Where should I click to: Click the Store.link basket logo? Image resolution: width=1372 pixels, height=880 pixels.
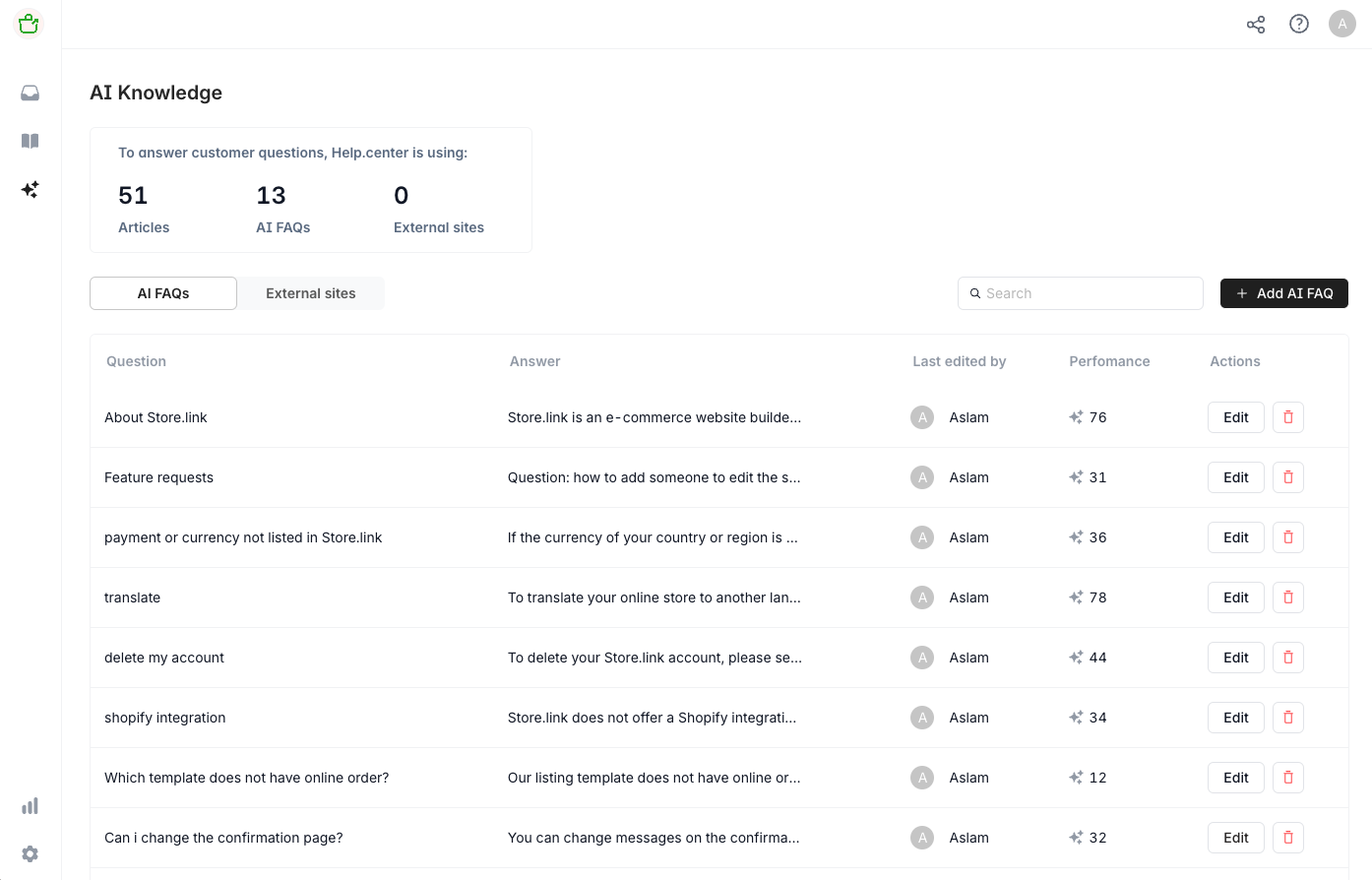point(30,24)
